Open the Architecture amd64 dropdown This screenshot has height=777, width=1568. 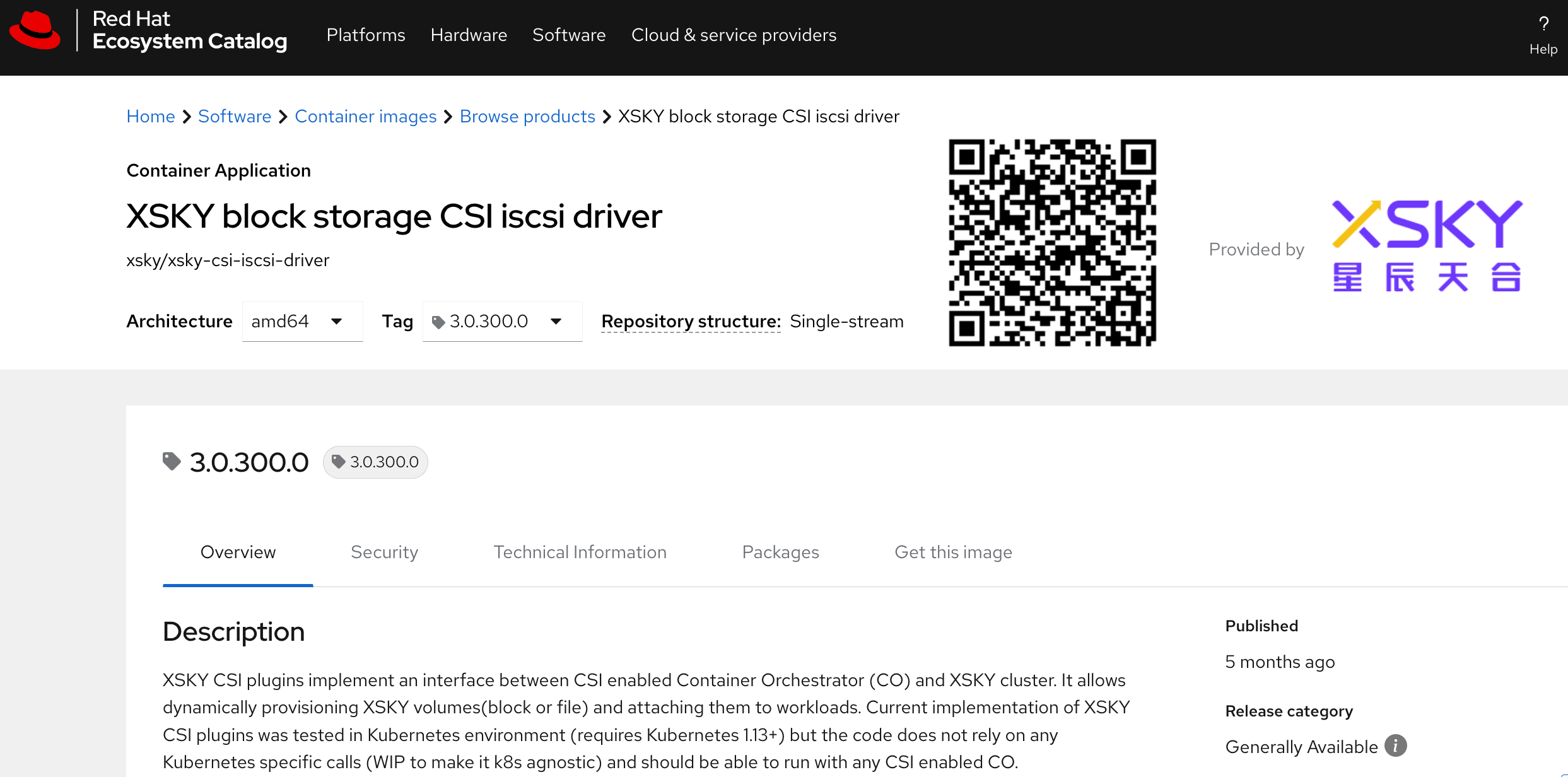coord(302,322)
